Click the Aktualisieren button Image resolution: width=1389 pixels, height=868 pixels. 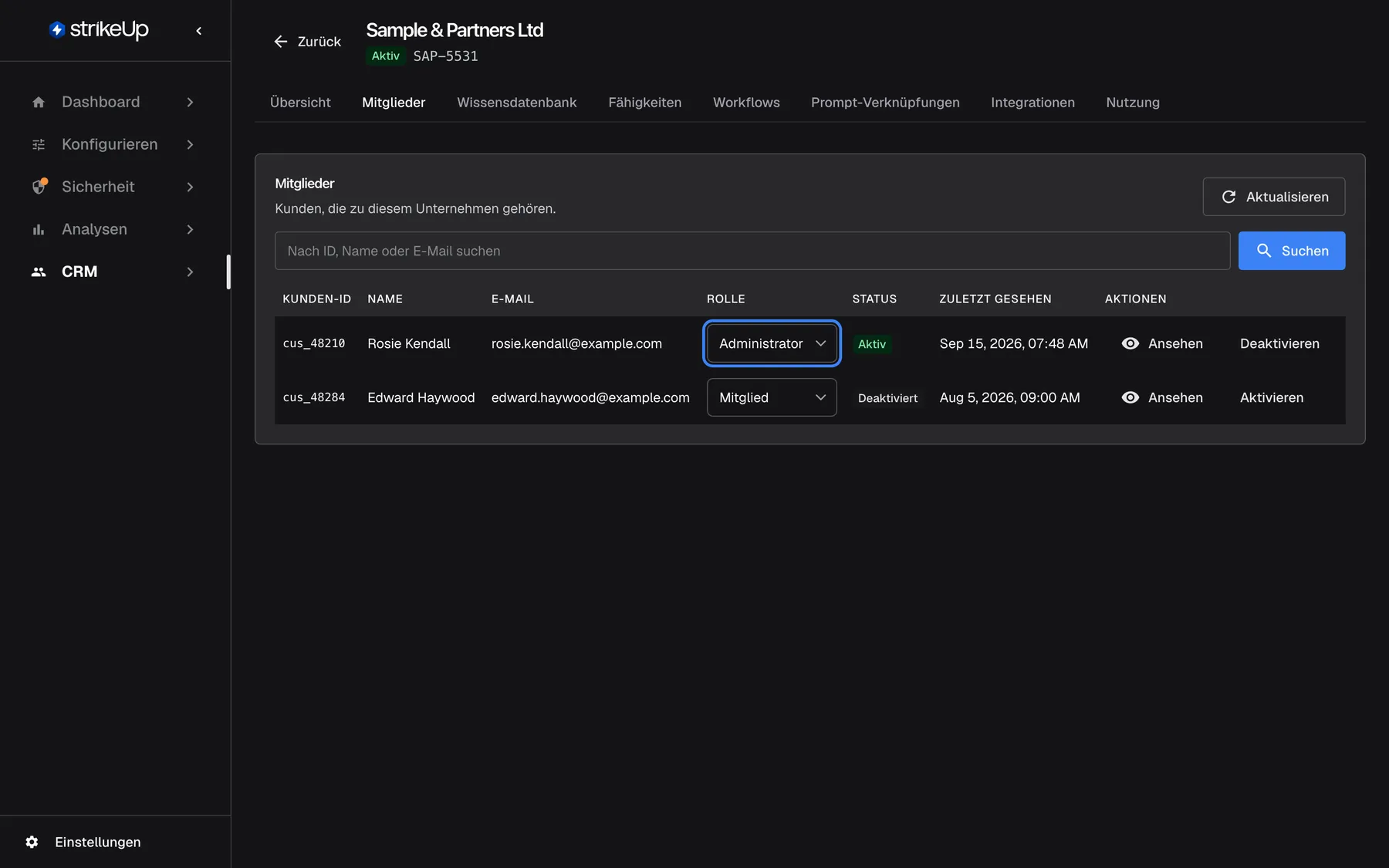click(x=1274, y=197)
